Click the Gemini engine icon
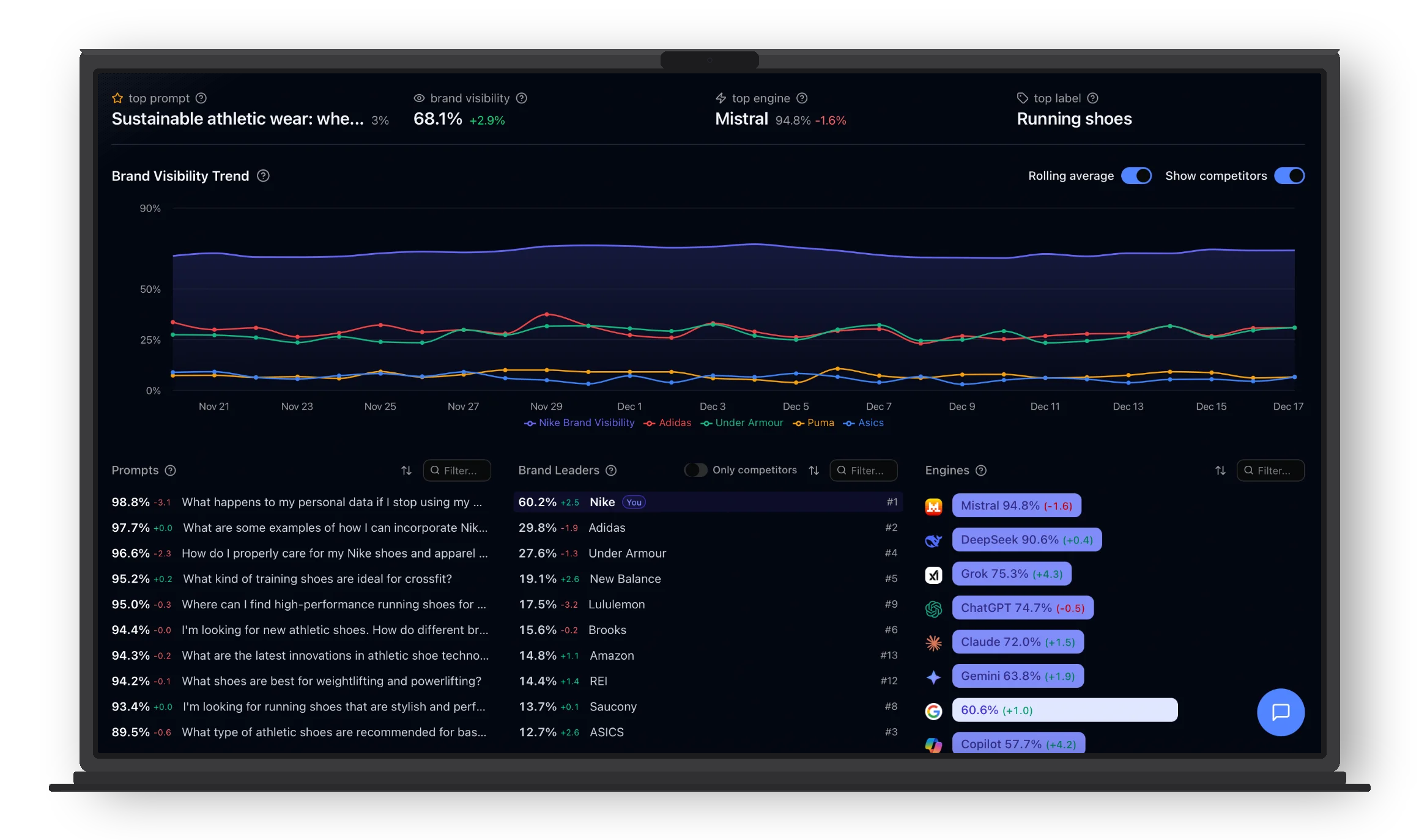The width and height of the screenshot is (1419, 840). point(934,676)
